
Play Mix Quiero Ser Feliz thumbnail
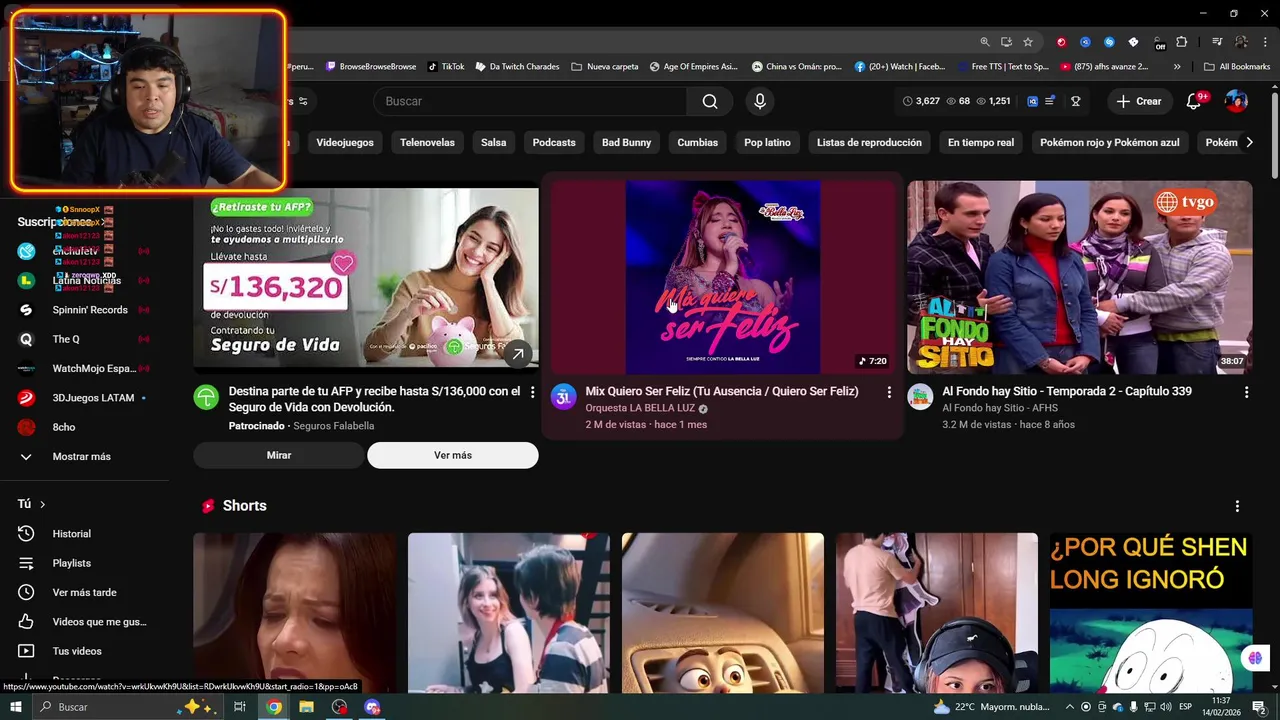[723, 277]
